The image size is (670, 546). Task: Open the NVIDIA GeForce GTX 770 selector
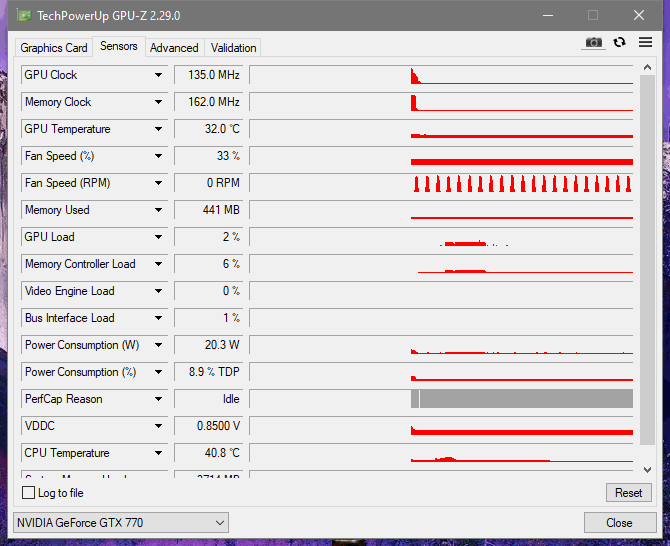point(121,523)
